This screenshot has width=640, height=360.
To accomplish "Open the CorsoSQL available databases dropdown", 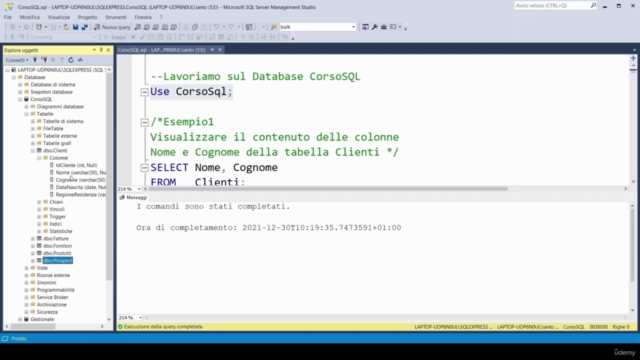I will point(94,37).
